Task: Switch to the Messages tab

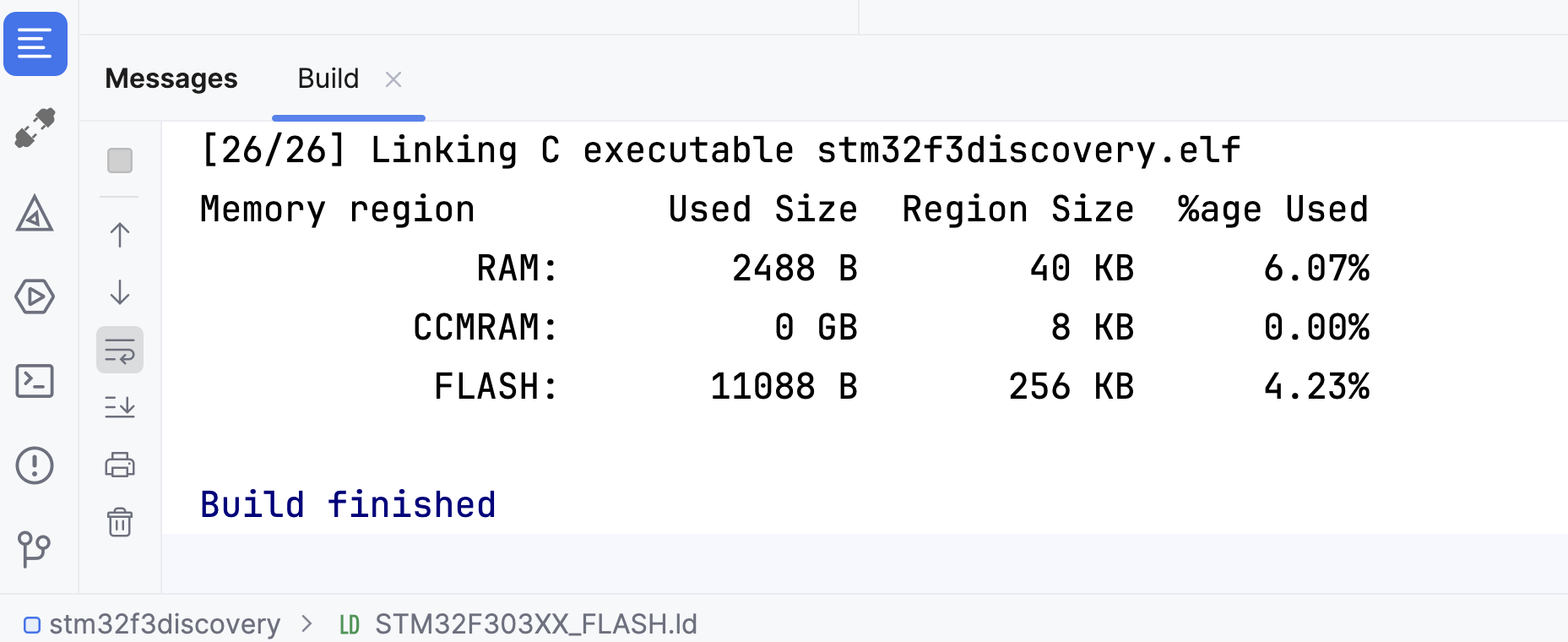Action: (x=171, y=78)
